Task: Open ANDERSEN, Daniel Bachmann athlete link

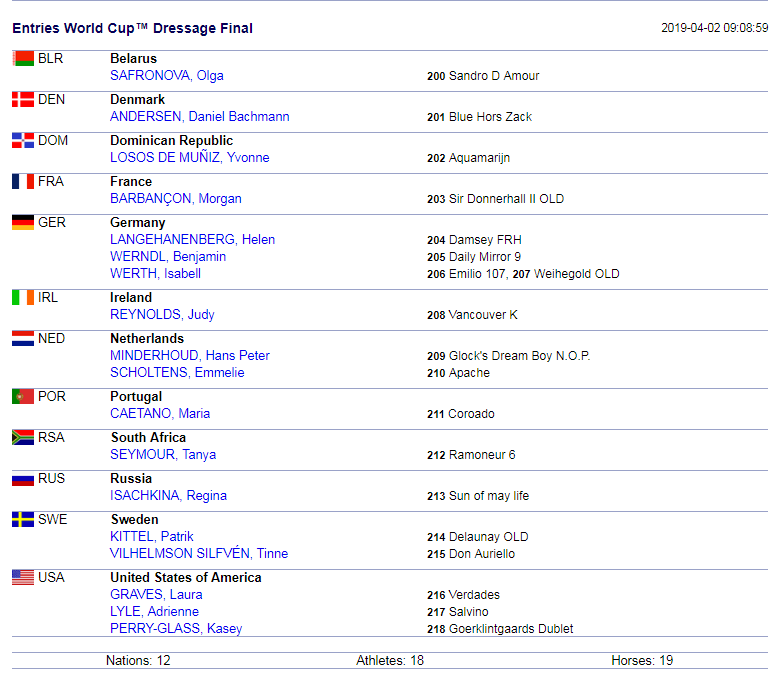Action: (x=200, y=117)
